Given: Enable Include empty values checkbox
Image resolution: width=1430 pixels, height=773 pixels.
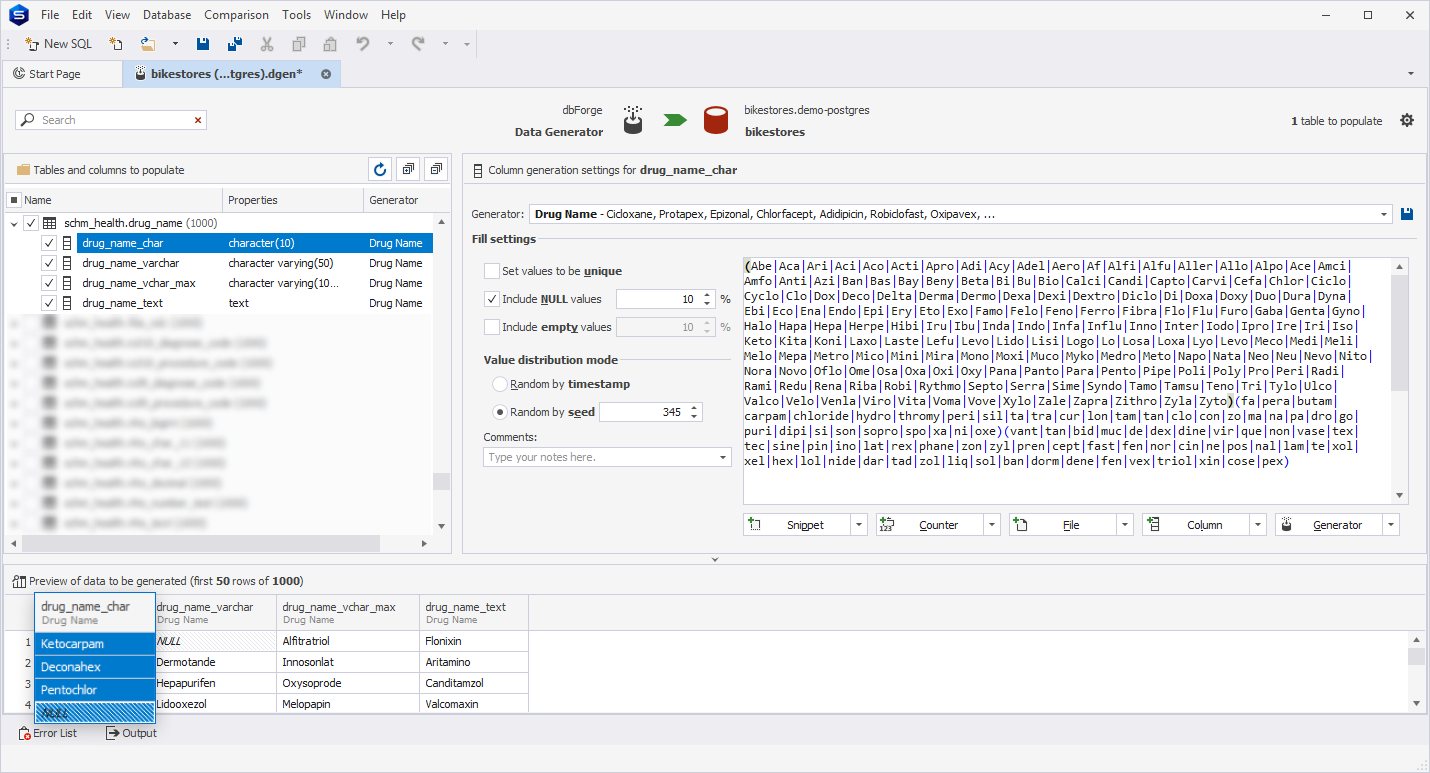Looking at the screenshot, I should (x=491, y=327).
